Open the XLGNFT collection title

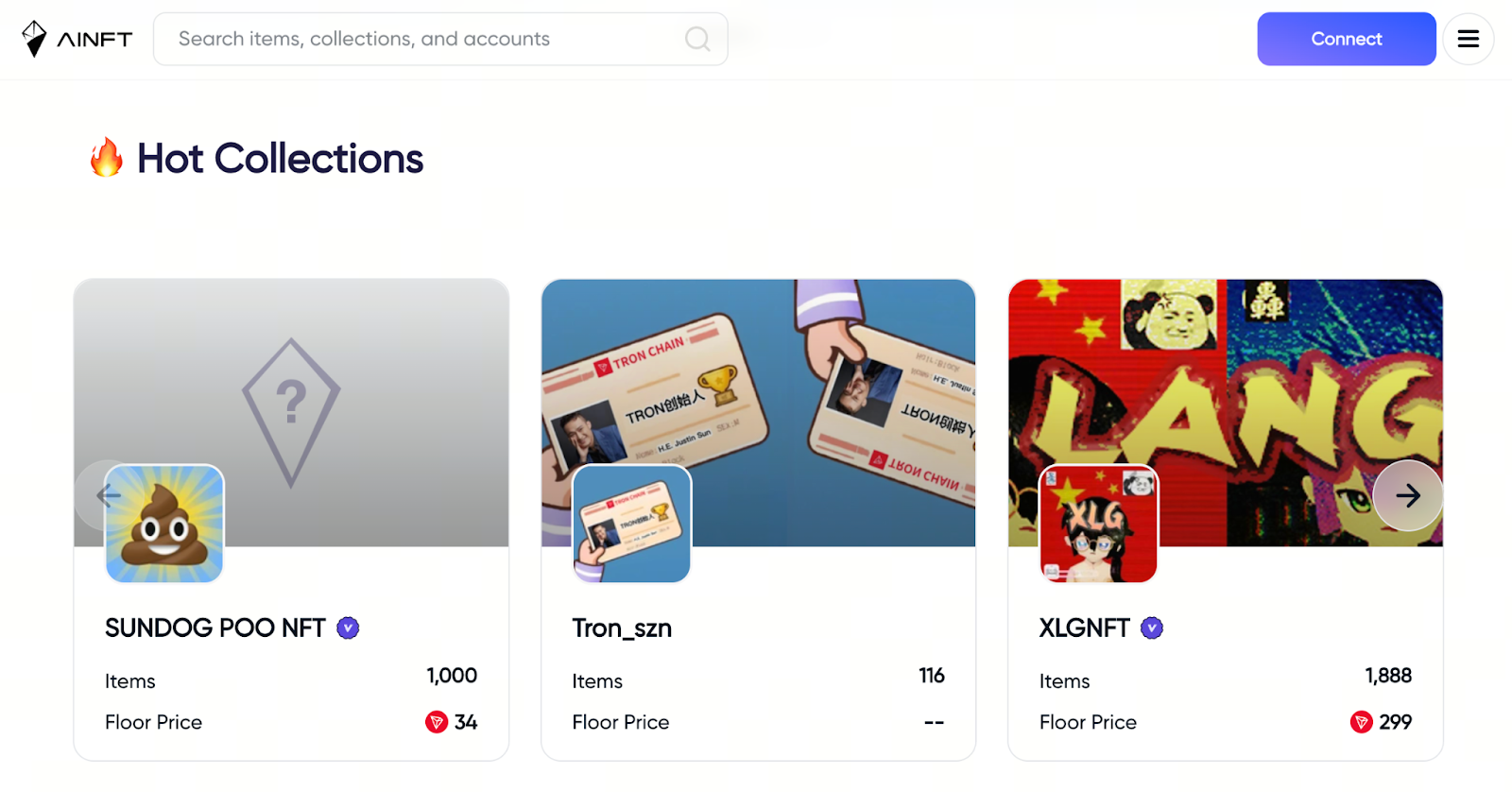click(x=1084, y=628)
